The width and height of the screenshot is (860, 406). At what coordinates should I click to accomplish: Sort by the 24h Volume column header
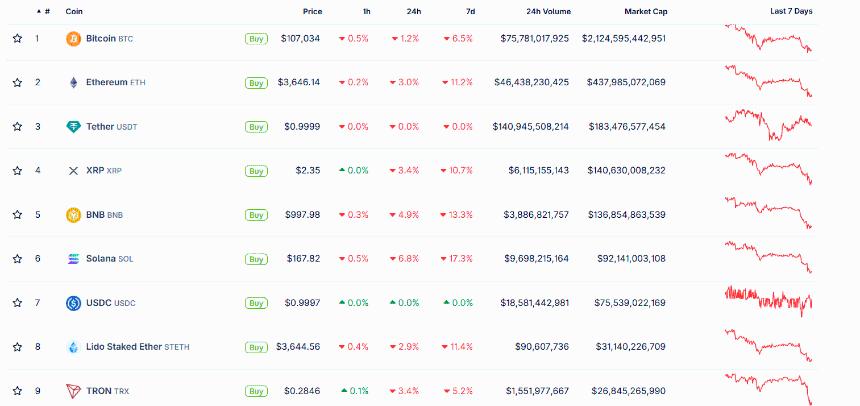pos(548,11)
